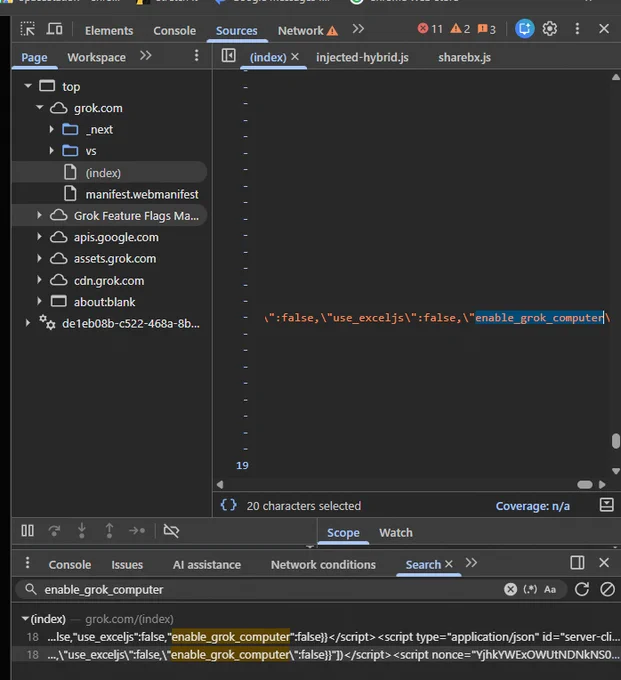This screenshot has height=680, width=621.
Task: Click the step over icon
Action: point(54,530)
